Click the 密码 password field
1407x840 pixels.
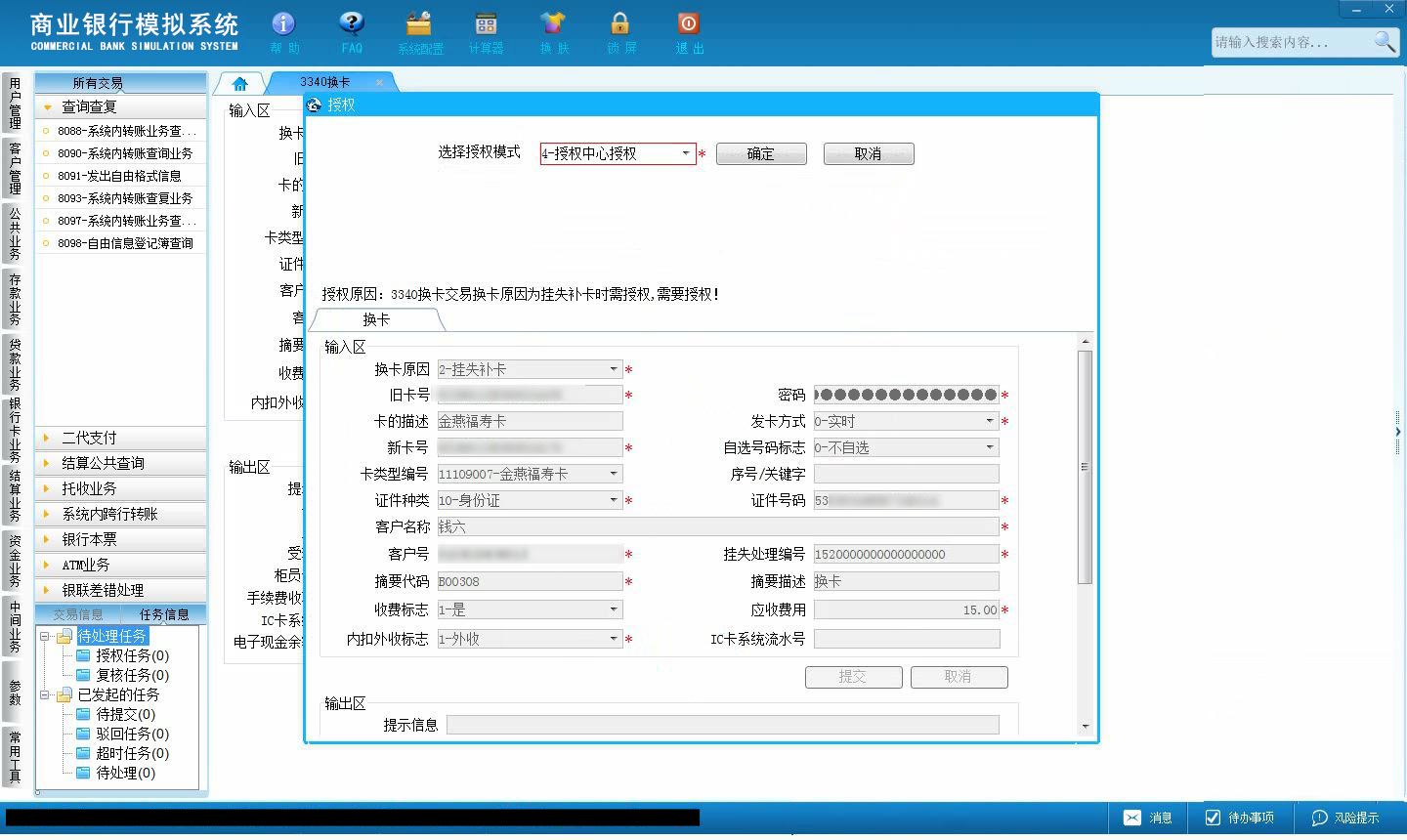click(x=906, y=395)
